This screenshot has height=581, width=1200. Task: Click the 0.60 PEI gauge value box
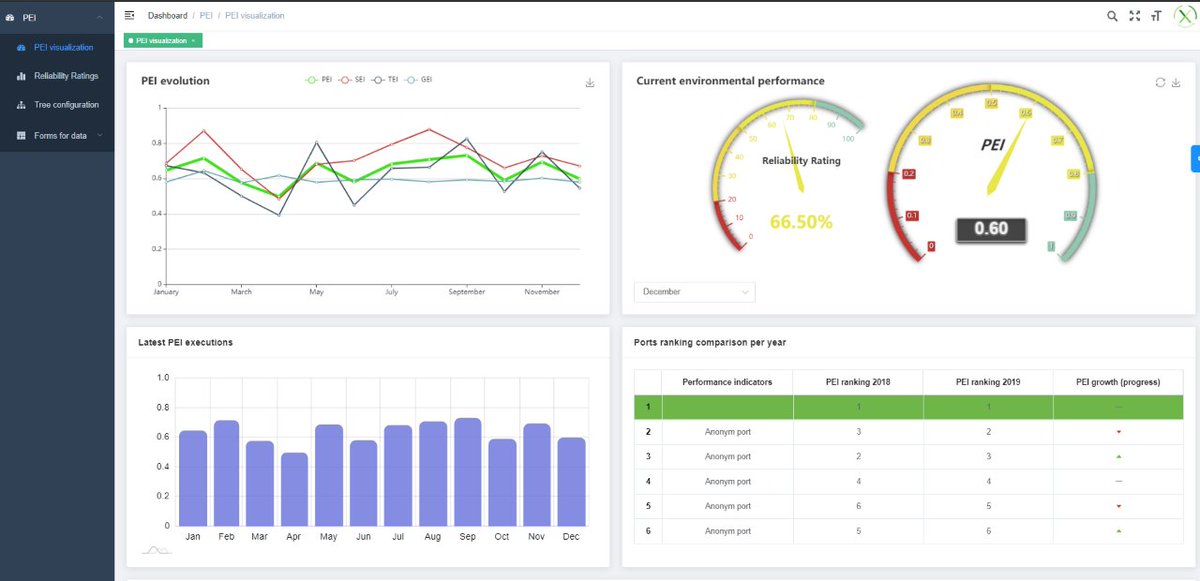[991, 229]
